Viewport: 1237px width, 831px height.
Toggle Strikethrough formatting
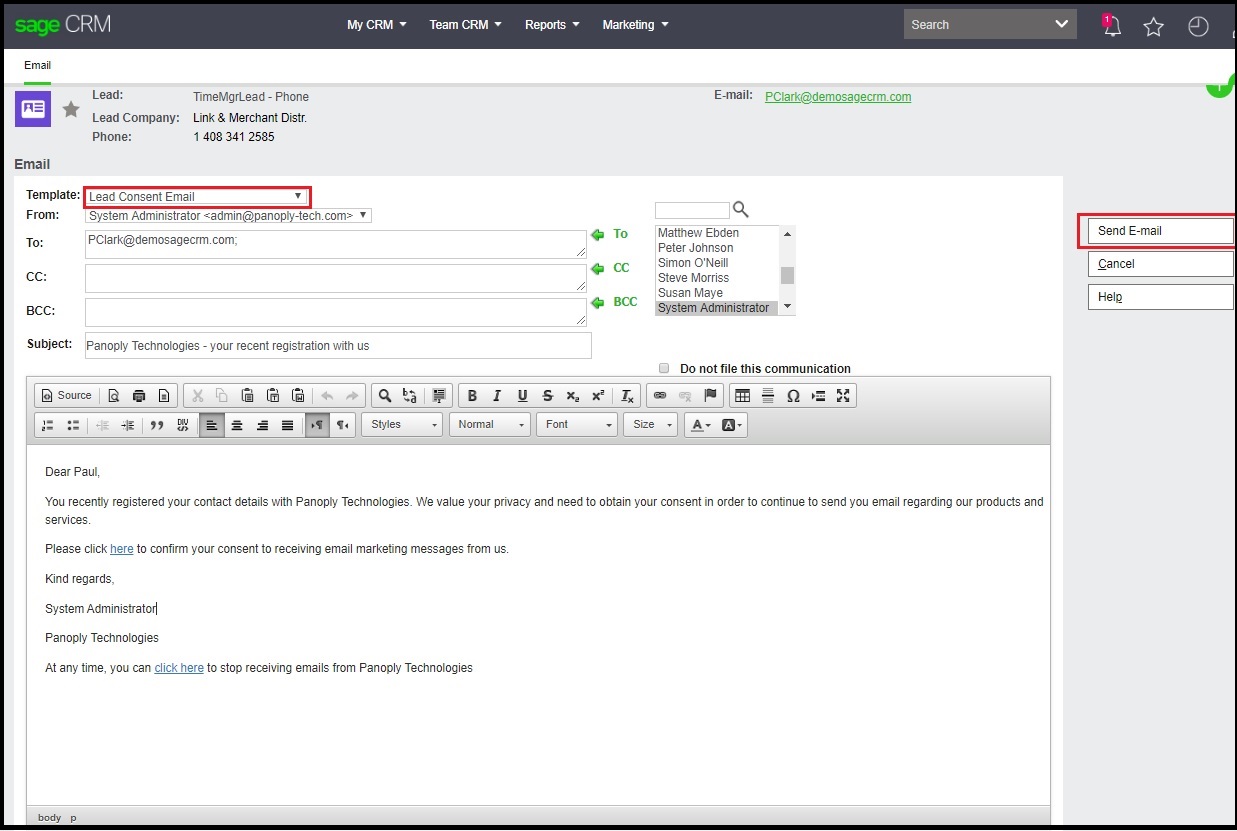point(547,395)
